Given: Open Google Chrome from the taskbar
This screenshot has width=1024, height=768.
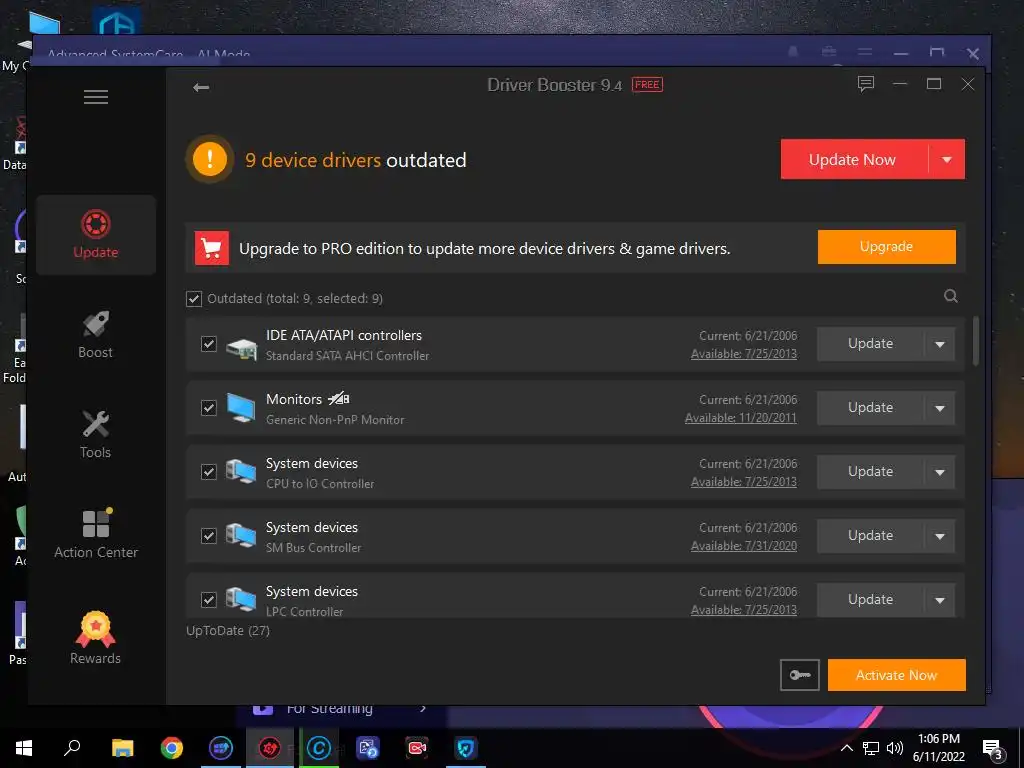Looking at the screenshot, I should [x=172, y=748].
